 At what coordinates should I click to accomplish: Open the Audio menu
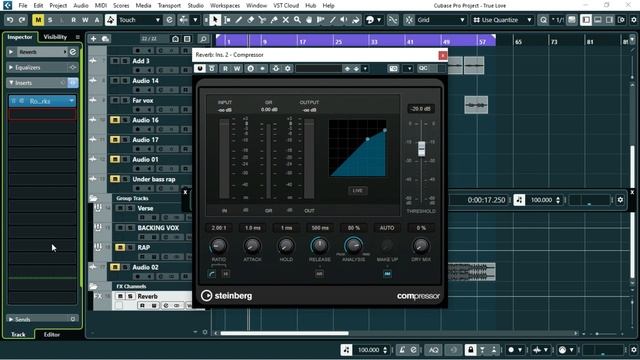coord(80,5)
